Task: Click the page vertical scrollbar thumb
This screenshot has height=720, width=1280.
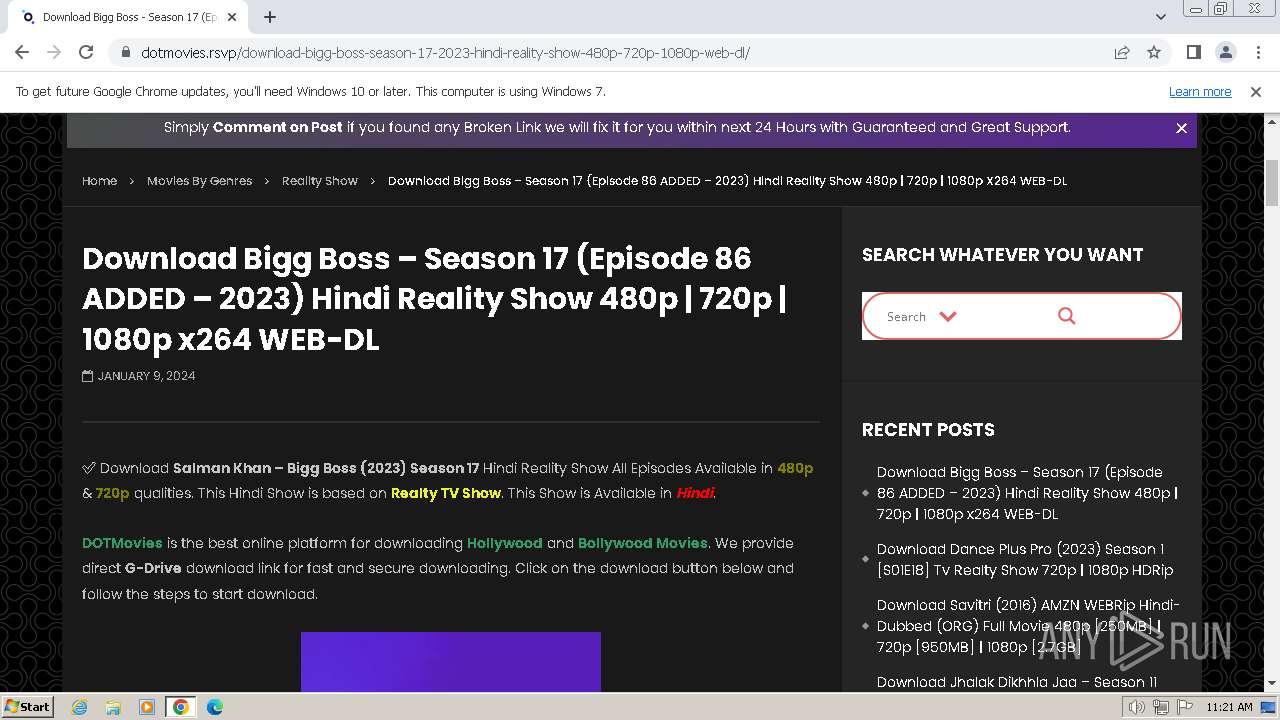Action: point(1272,182)
